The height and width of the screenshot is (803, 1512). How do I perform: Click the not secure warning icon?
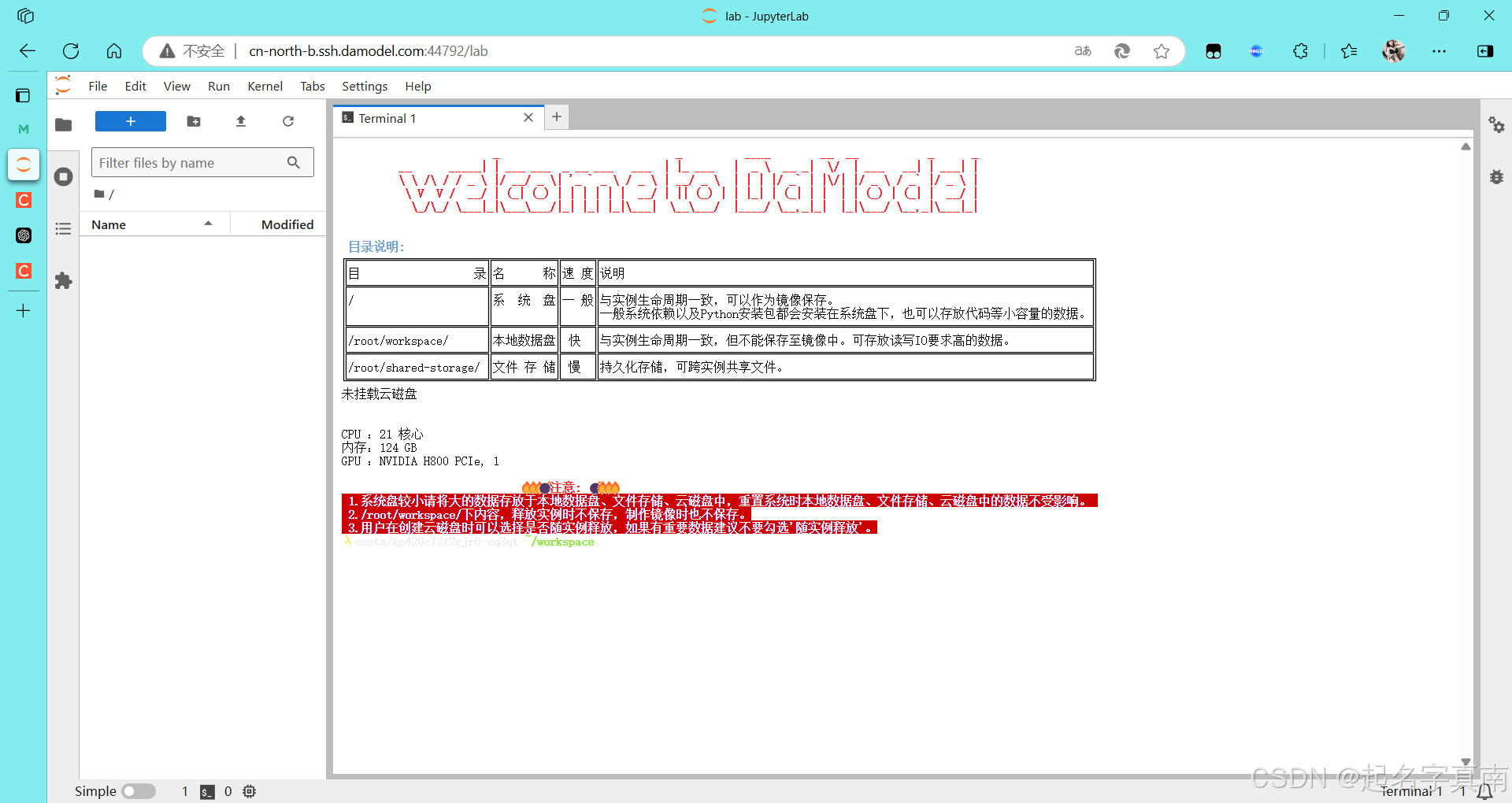167,51
